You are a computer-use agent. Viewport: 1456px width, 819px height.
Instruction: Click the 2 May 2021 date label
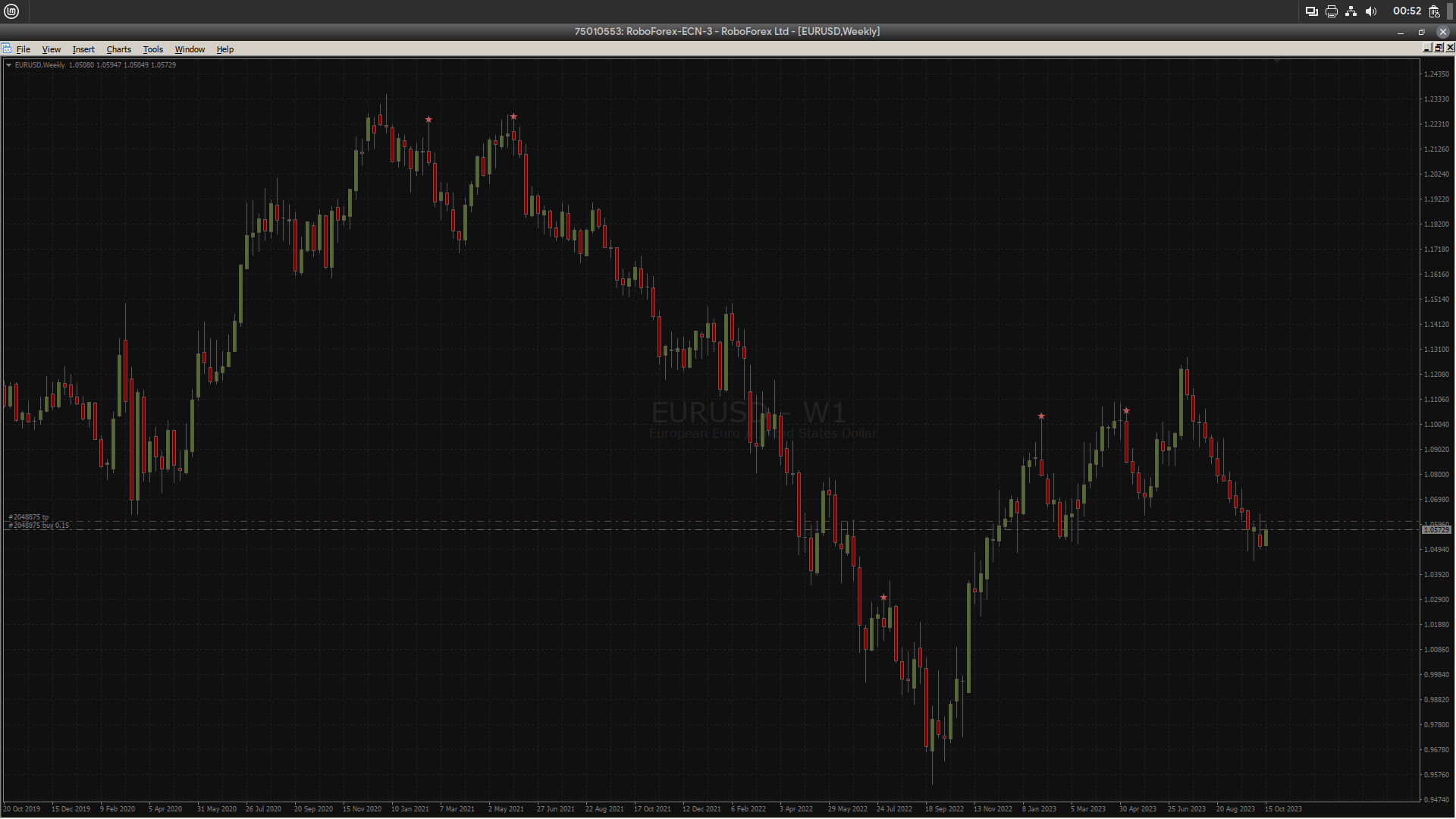(x=506, y=809)
